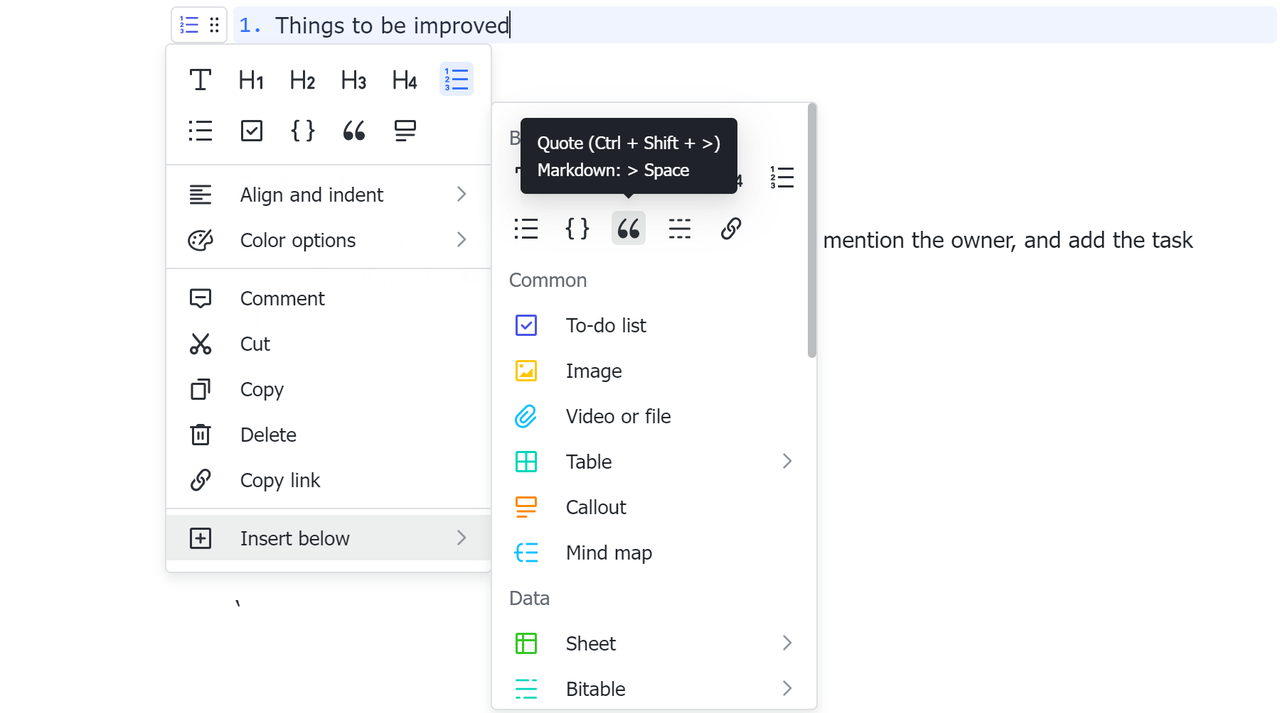Convert block to plain Text format
Viewport: 1280px width, 713px height.
coord(200,80)
